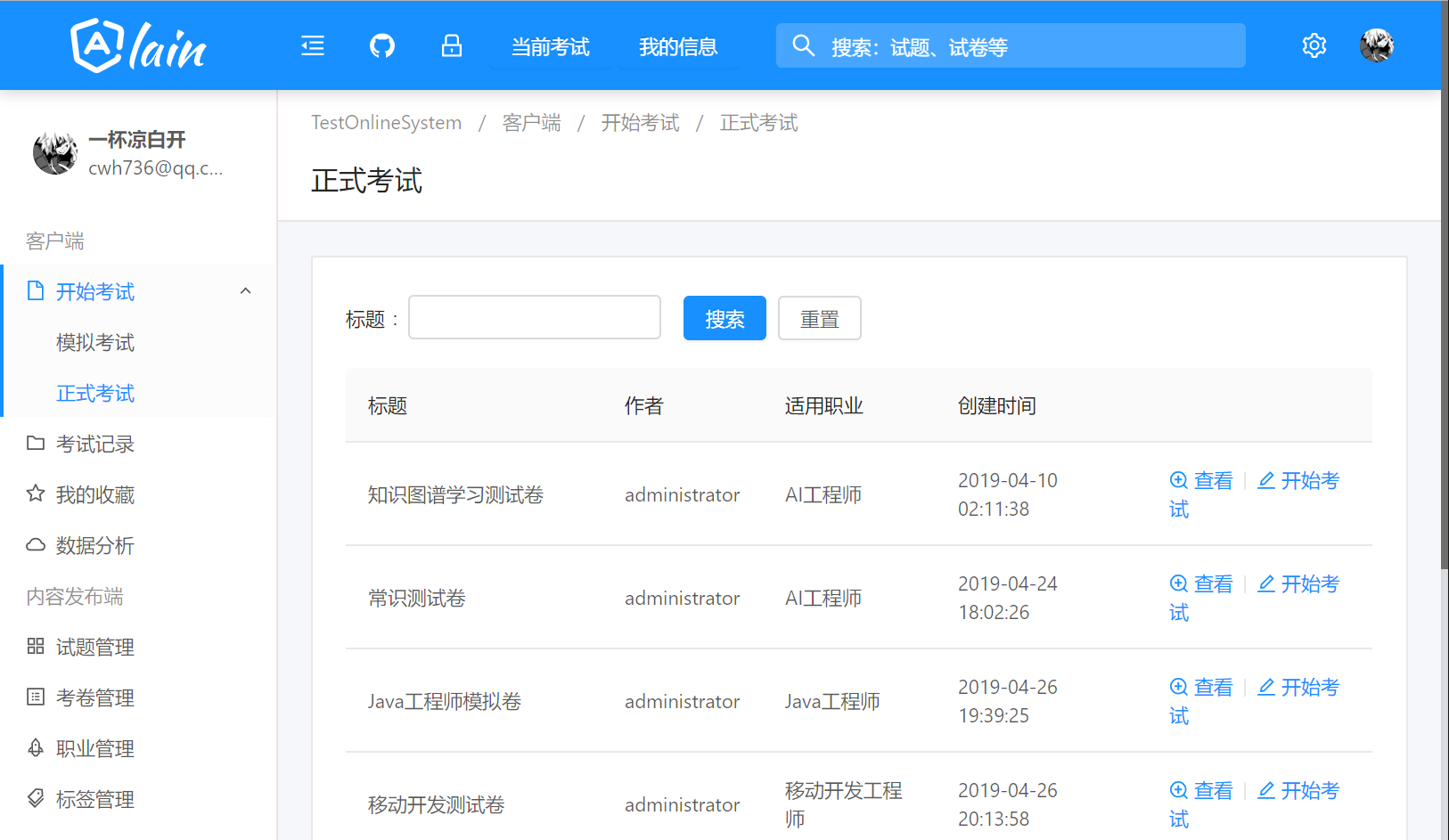
Task: Open 我的信息 in top navigation
Action: [x=678, y=47]
